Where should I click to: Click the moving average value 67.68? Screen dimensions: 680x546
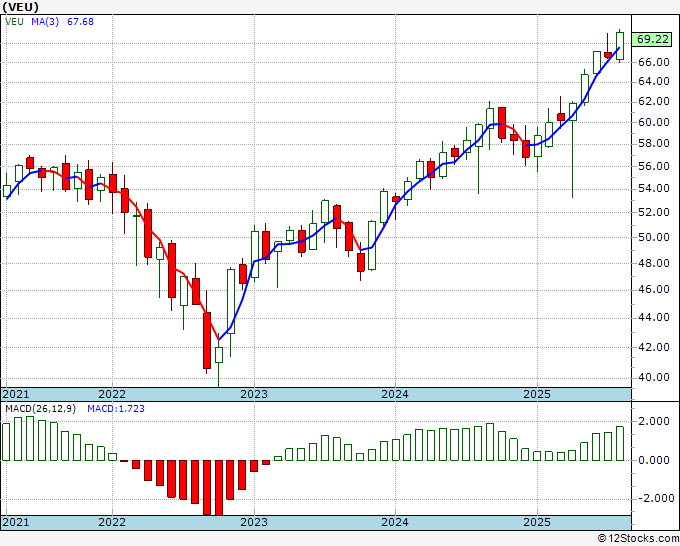[x=80, y=22]
